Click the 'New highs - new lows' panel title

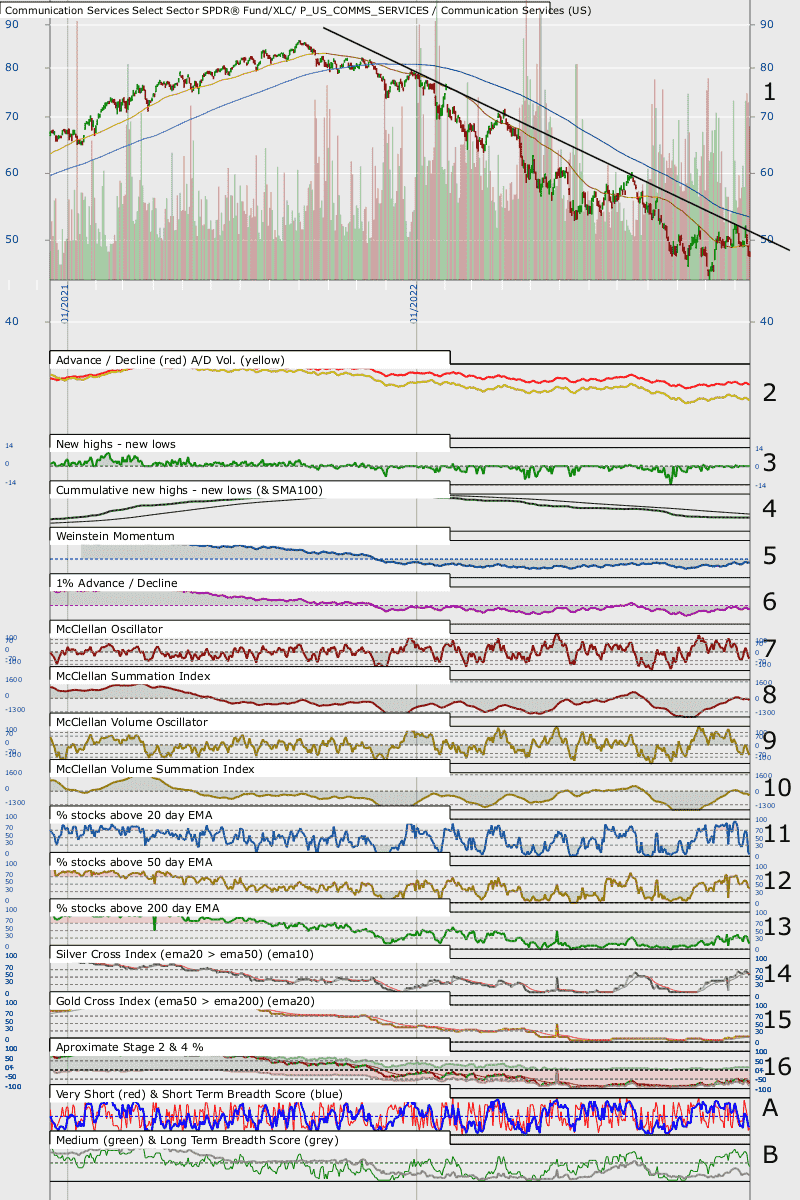coord(116,443)
